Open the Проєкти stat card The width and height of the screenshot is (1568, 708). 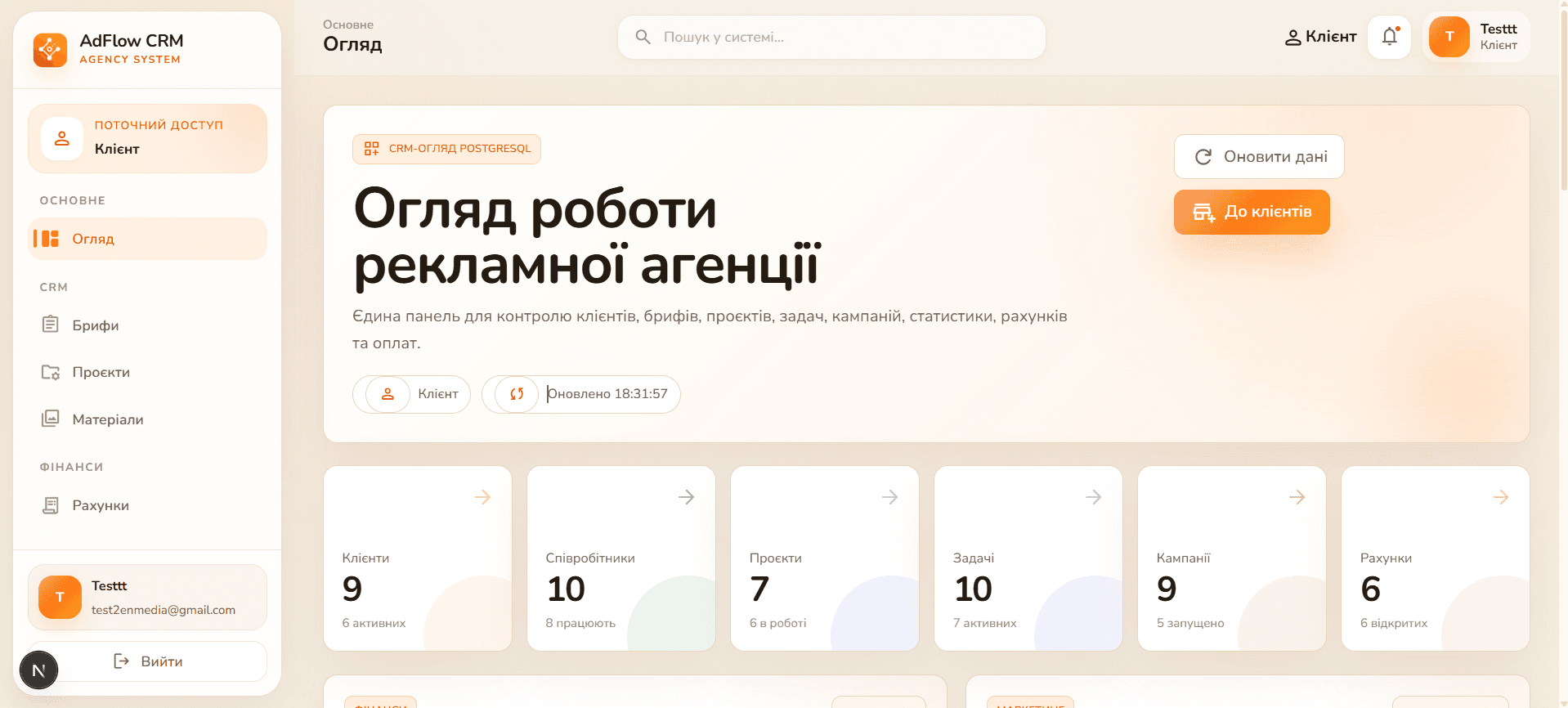[x=825, y=558]
